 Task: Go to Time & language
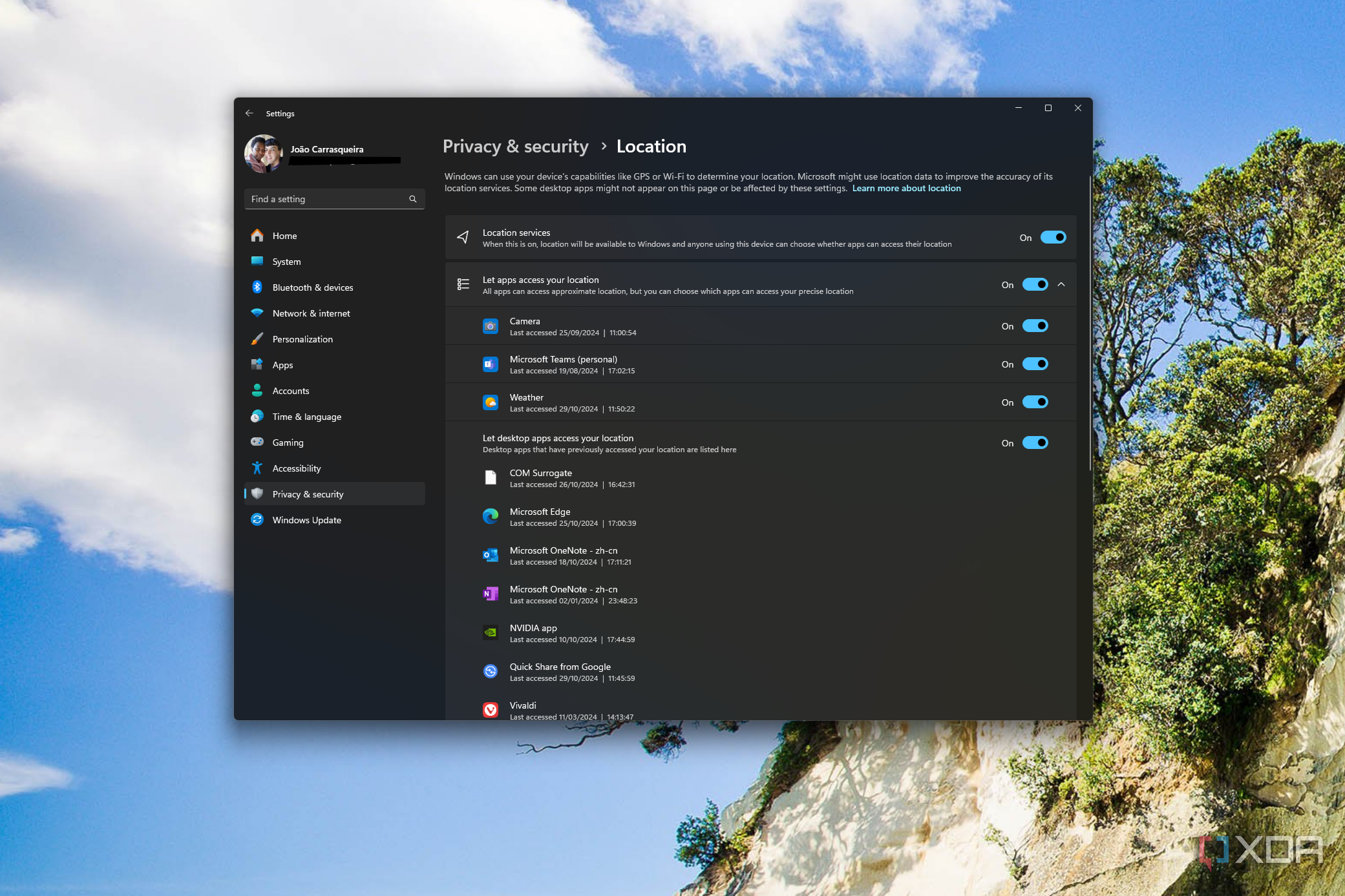click(x=334, y=417)
